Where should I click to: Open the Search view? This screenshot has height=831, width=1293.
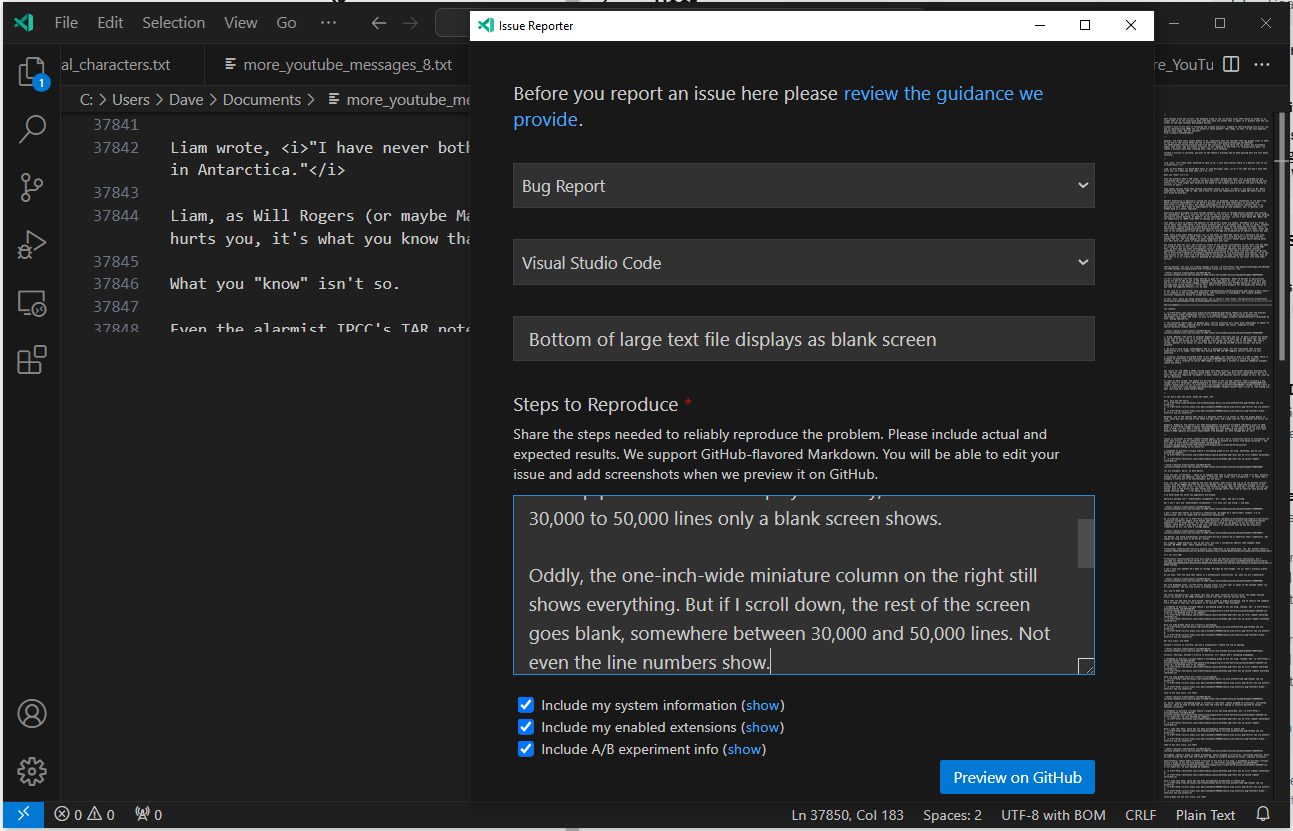31,129
